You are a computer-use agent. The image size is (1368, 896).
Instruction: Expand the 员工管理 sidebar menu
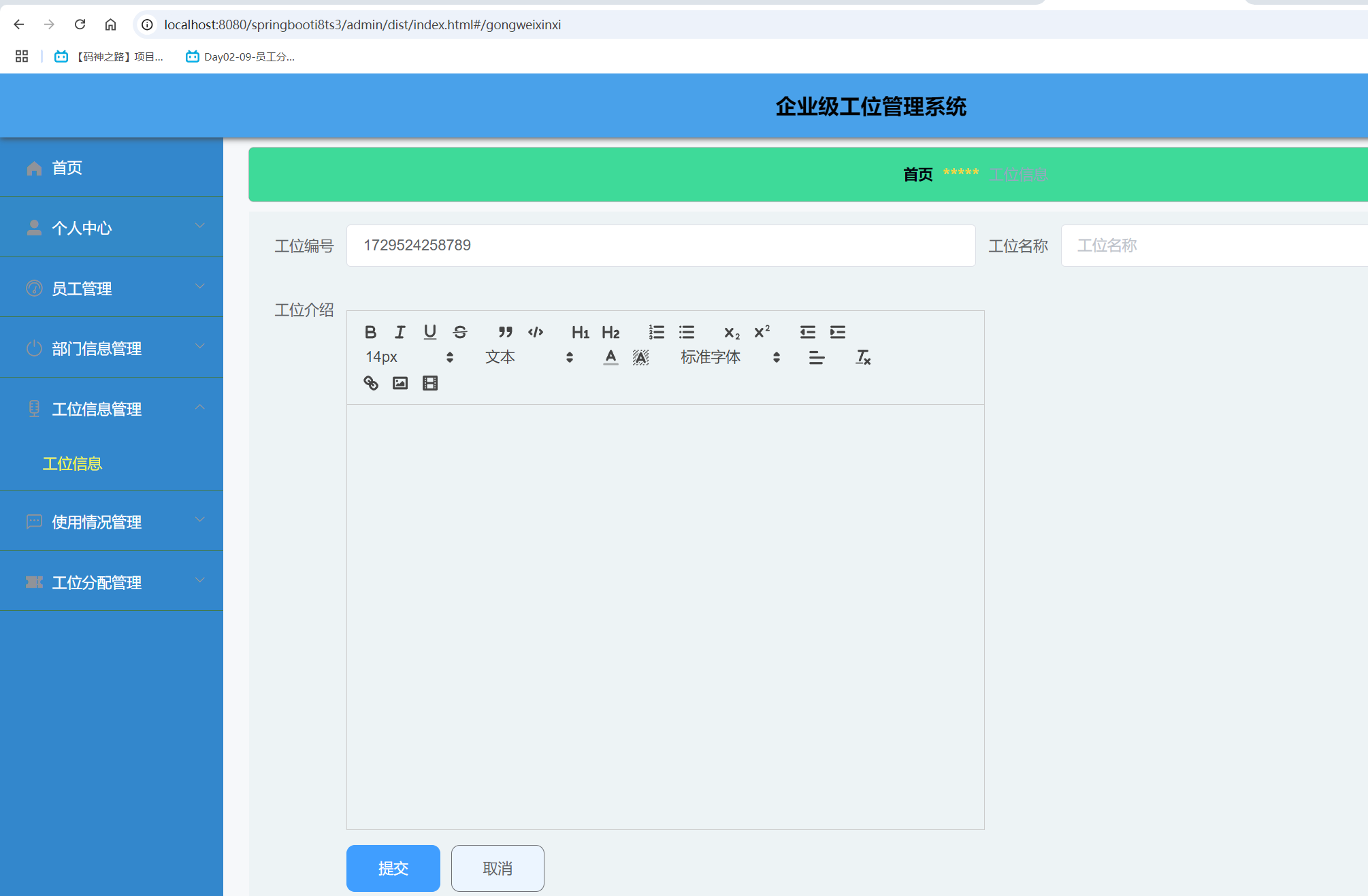click(x=82, y=288)
